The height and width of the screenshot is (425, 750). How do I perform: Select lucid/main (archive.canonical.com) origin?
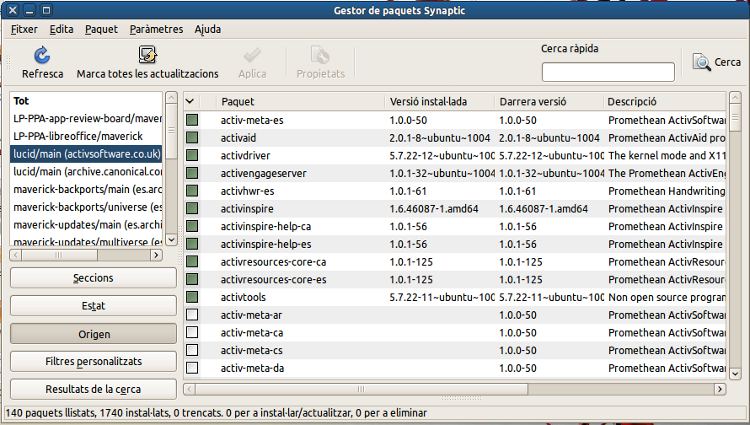[86, 172]
